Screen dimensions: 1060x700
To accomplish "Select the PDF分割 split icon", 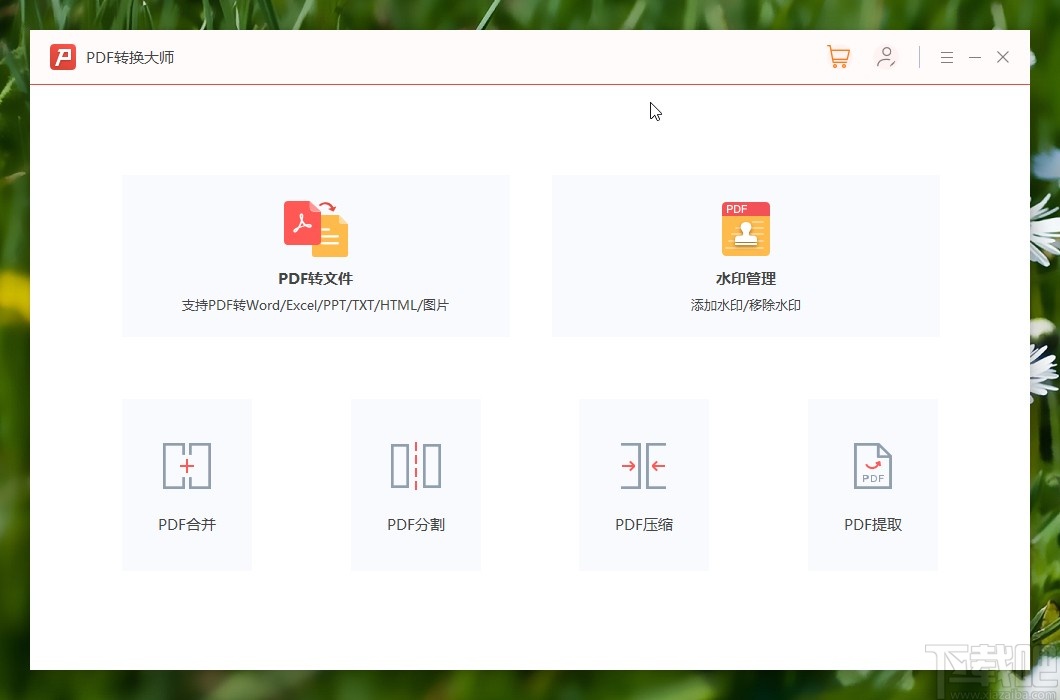I will 415,466.
